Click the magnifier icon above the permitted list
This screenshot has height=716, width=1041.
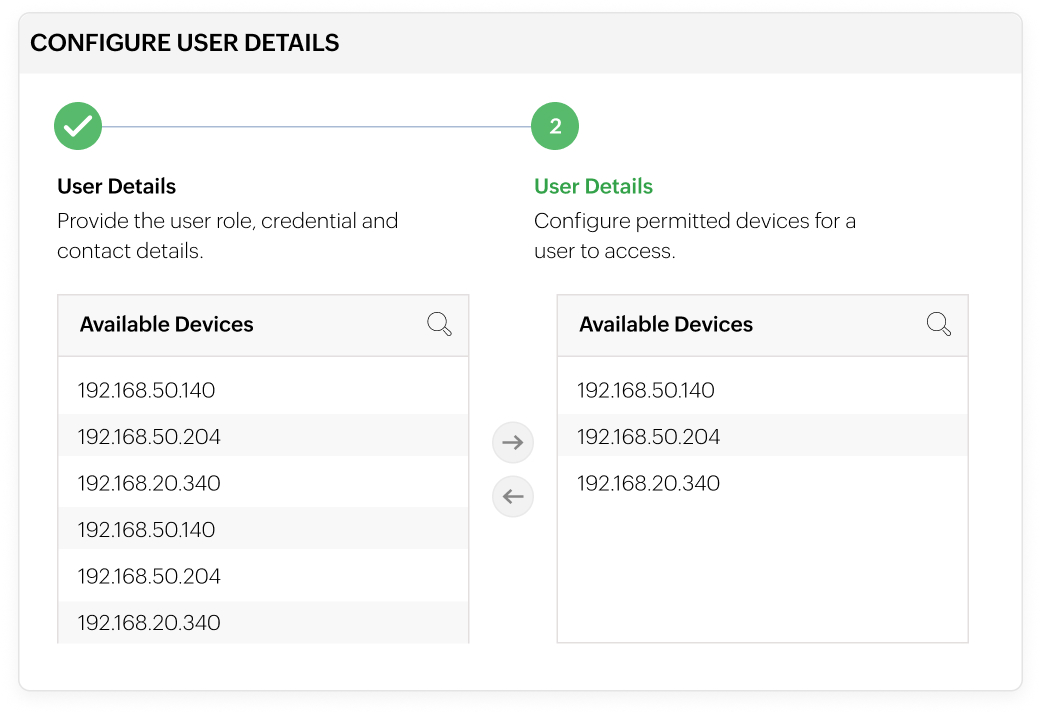click(938, 323)
